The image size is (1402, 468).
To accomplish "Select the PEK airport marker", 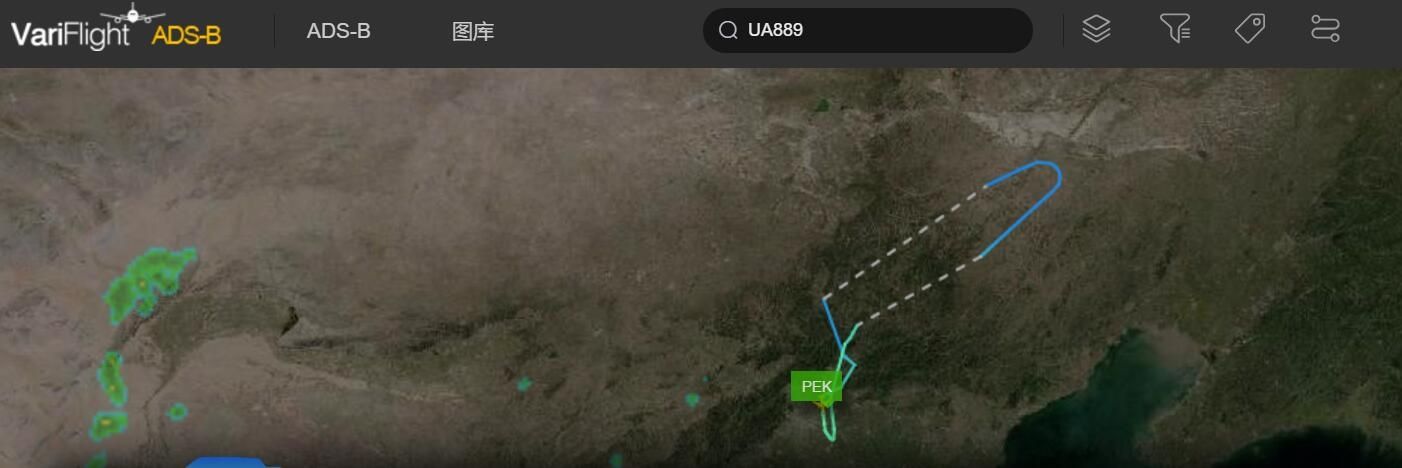I will tap(817, 387).
